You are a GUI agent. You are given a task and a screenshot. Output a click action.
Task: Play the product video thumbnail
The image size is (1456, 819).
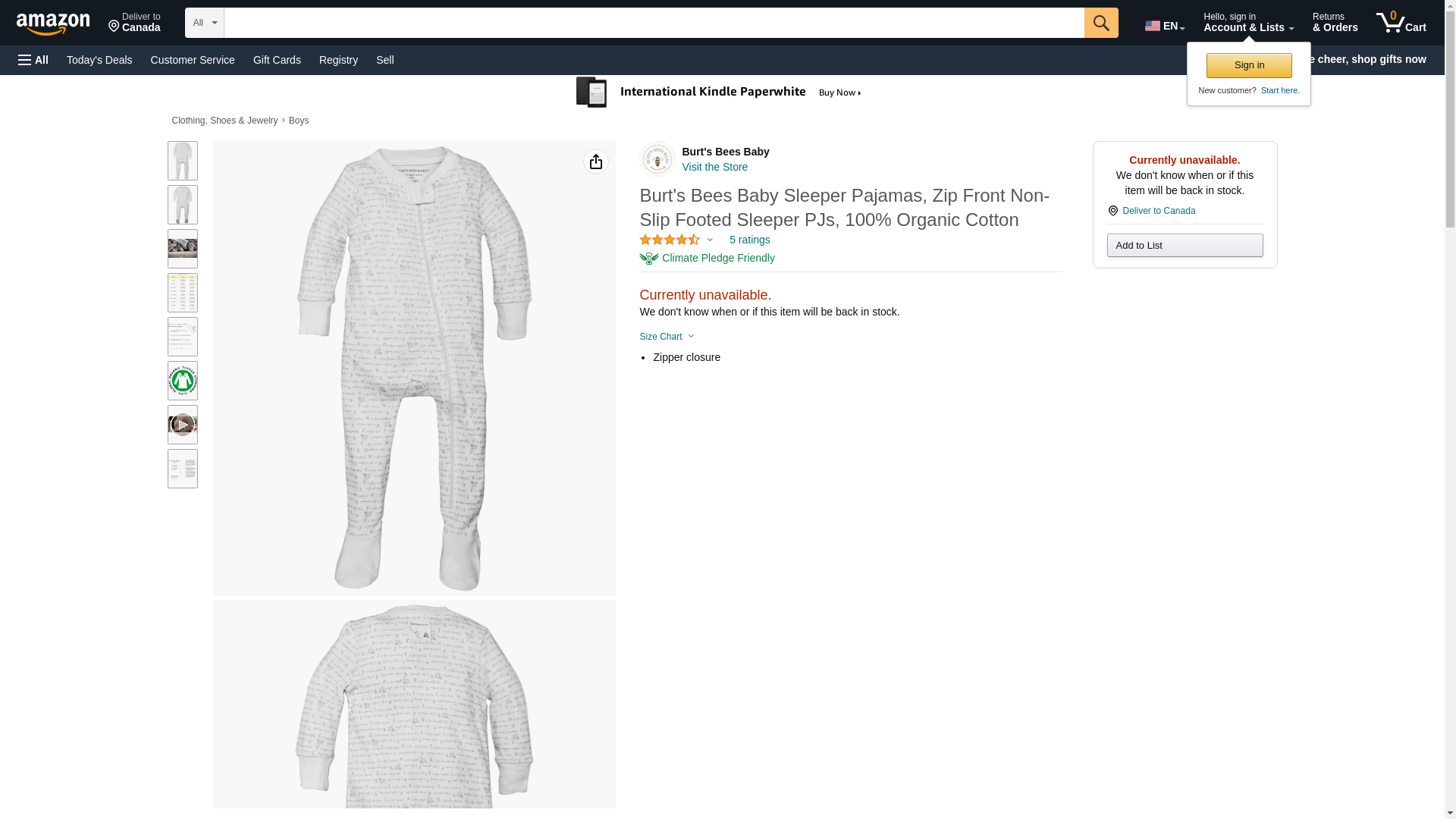183,425
